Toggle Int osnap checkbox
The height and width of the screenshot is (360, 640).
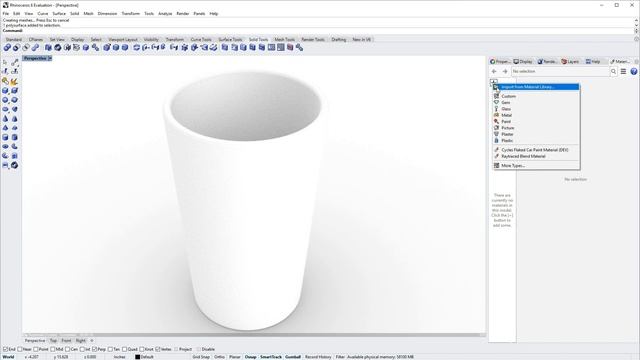click(x=82, y=349)
